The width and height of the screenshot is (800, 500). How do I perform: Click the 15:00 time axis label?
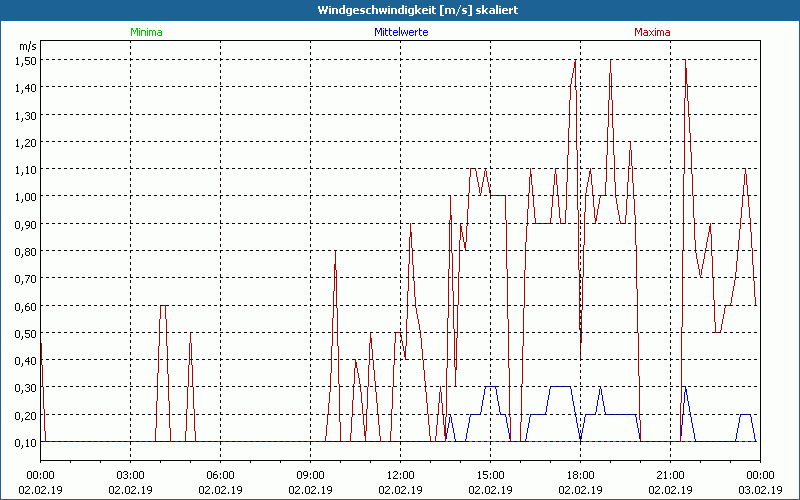coord(490,475)
